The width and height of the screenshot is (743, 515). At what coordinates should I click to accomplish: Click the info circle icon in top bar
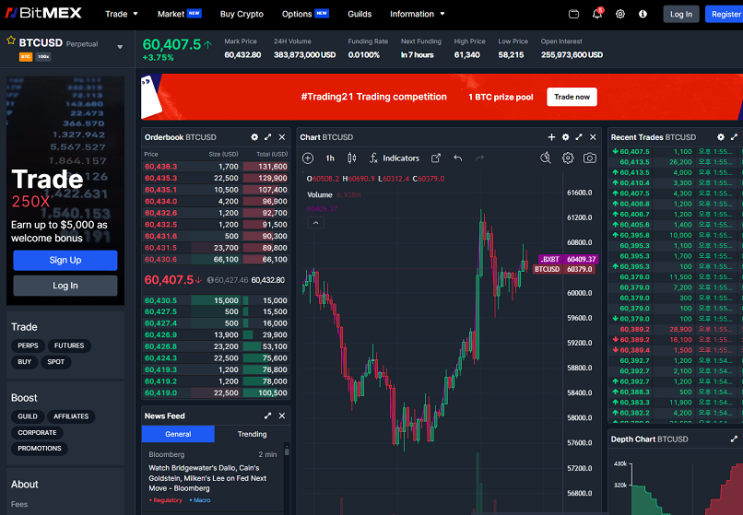[643, 14]
